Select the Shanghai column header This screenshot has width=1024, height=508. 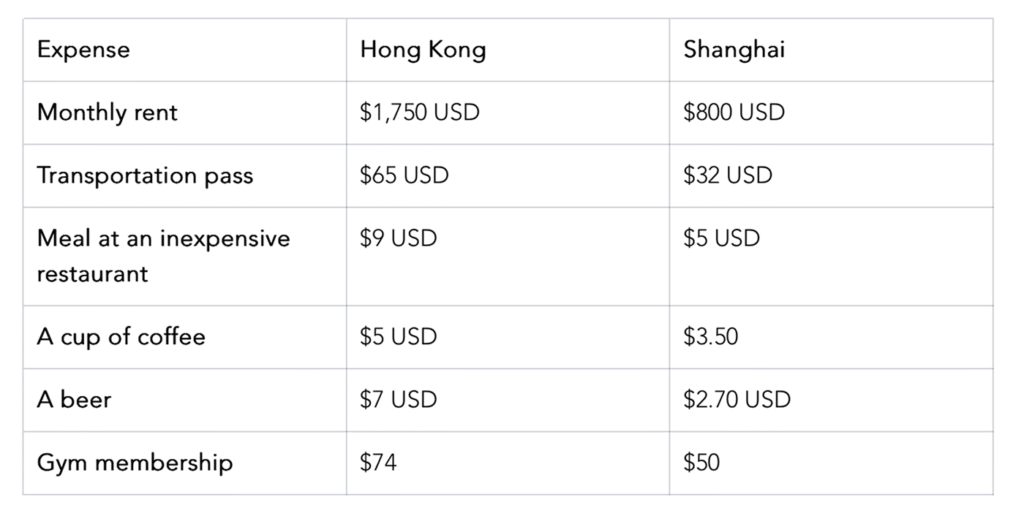734,50
